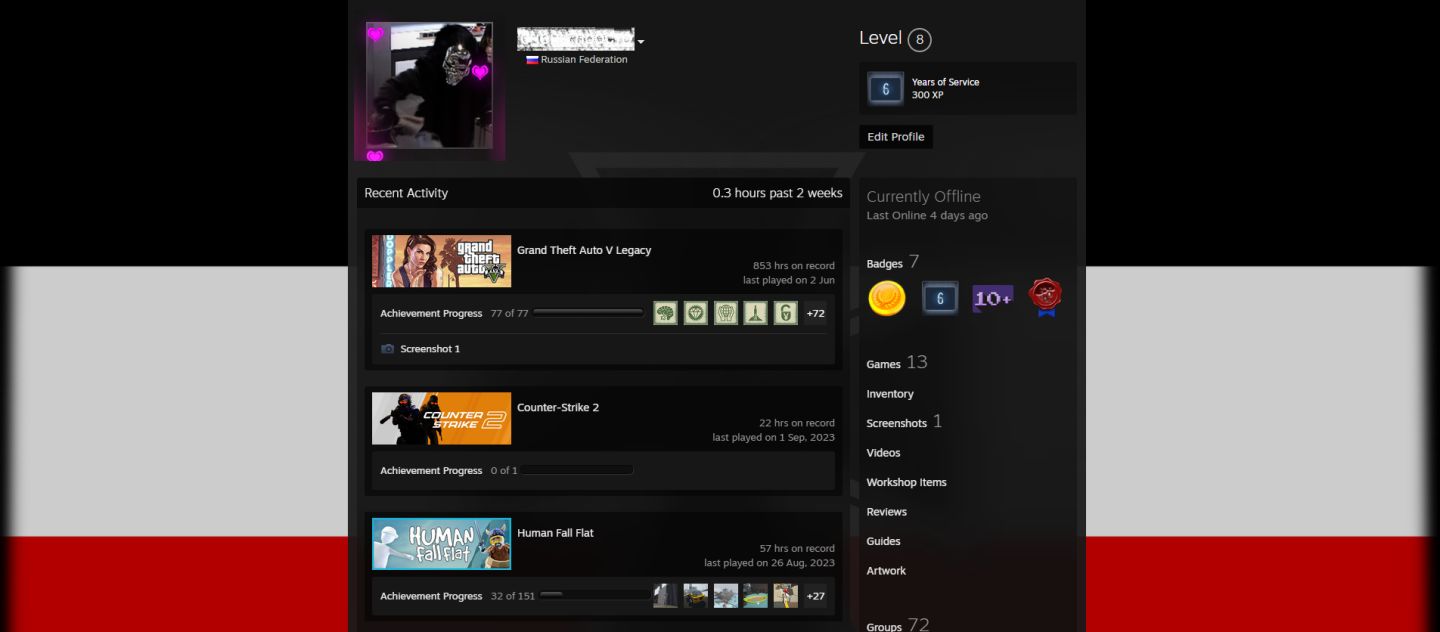Open the Inventory link
Image resolution: width=1440 pixels, height=632 pixels.
tap(890, 394)
